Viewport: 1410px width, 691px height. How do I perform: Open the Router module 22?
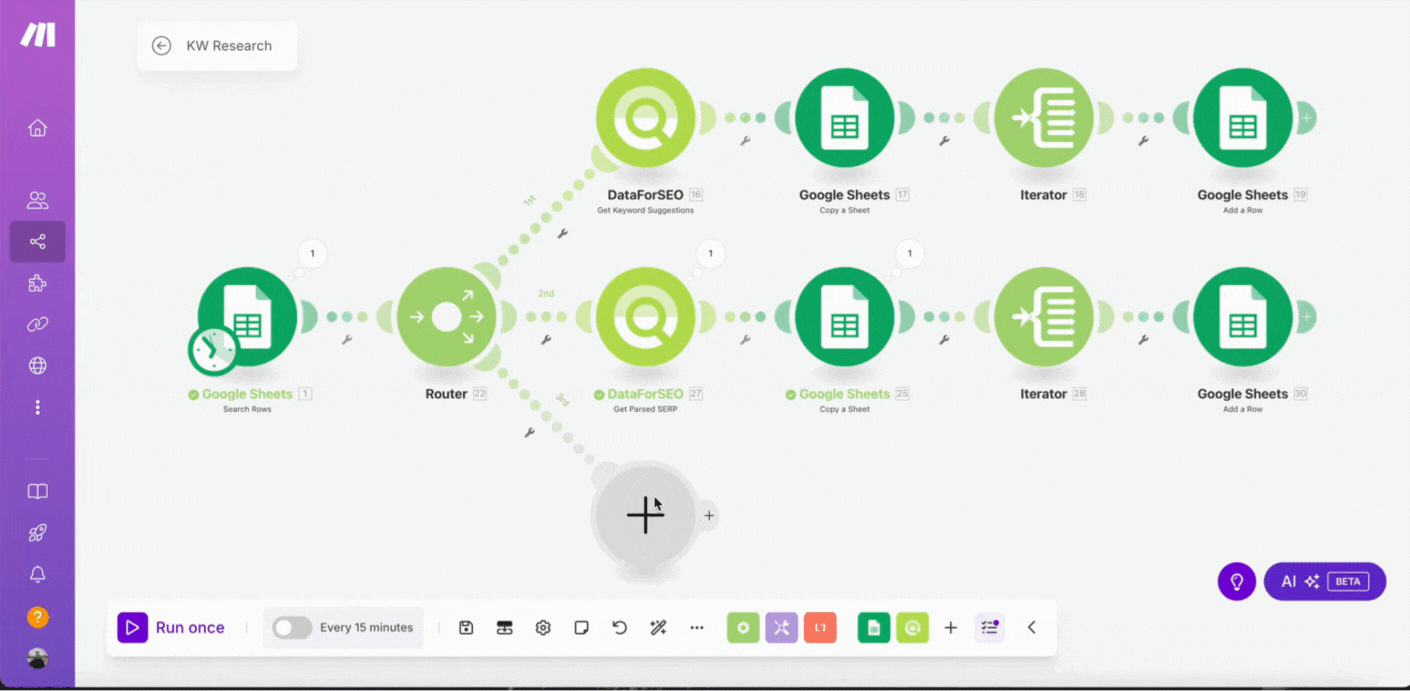(446, 317)
